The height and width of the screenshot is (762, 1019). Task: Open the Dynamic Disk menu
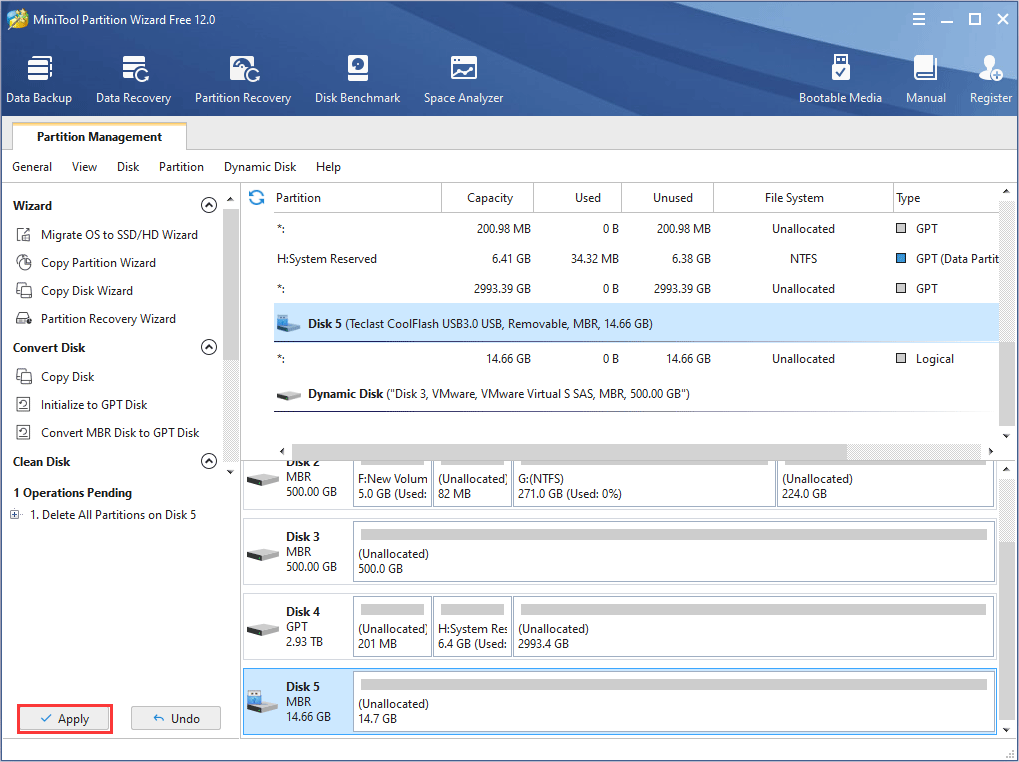[x=260, y=167]
